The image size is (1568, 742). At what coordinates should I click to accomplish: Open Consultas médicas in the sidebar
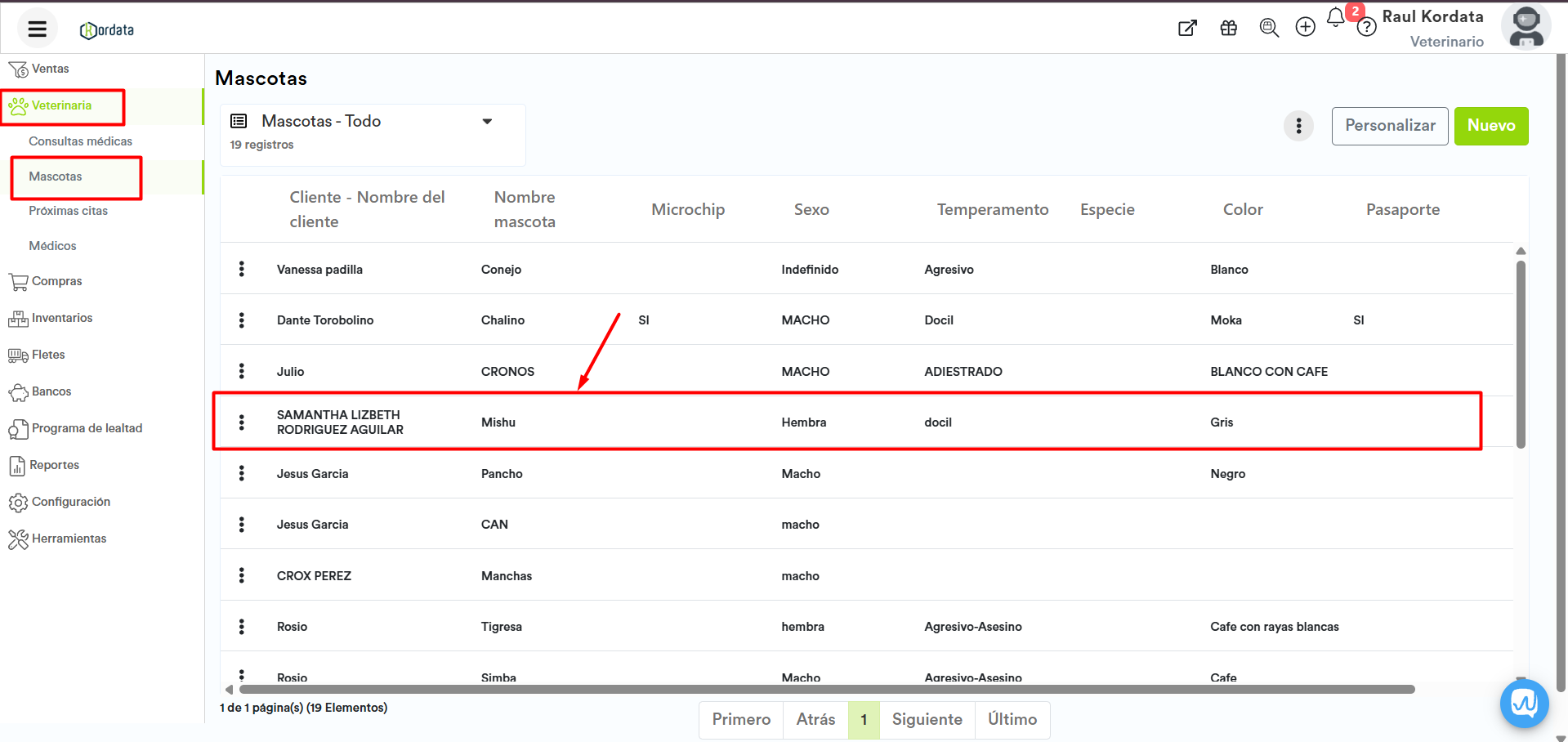pyautogui.click(x=80, y=141)
